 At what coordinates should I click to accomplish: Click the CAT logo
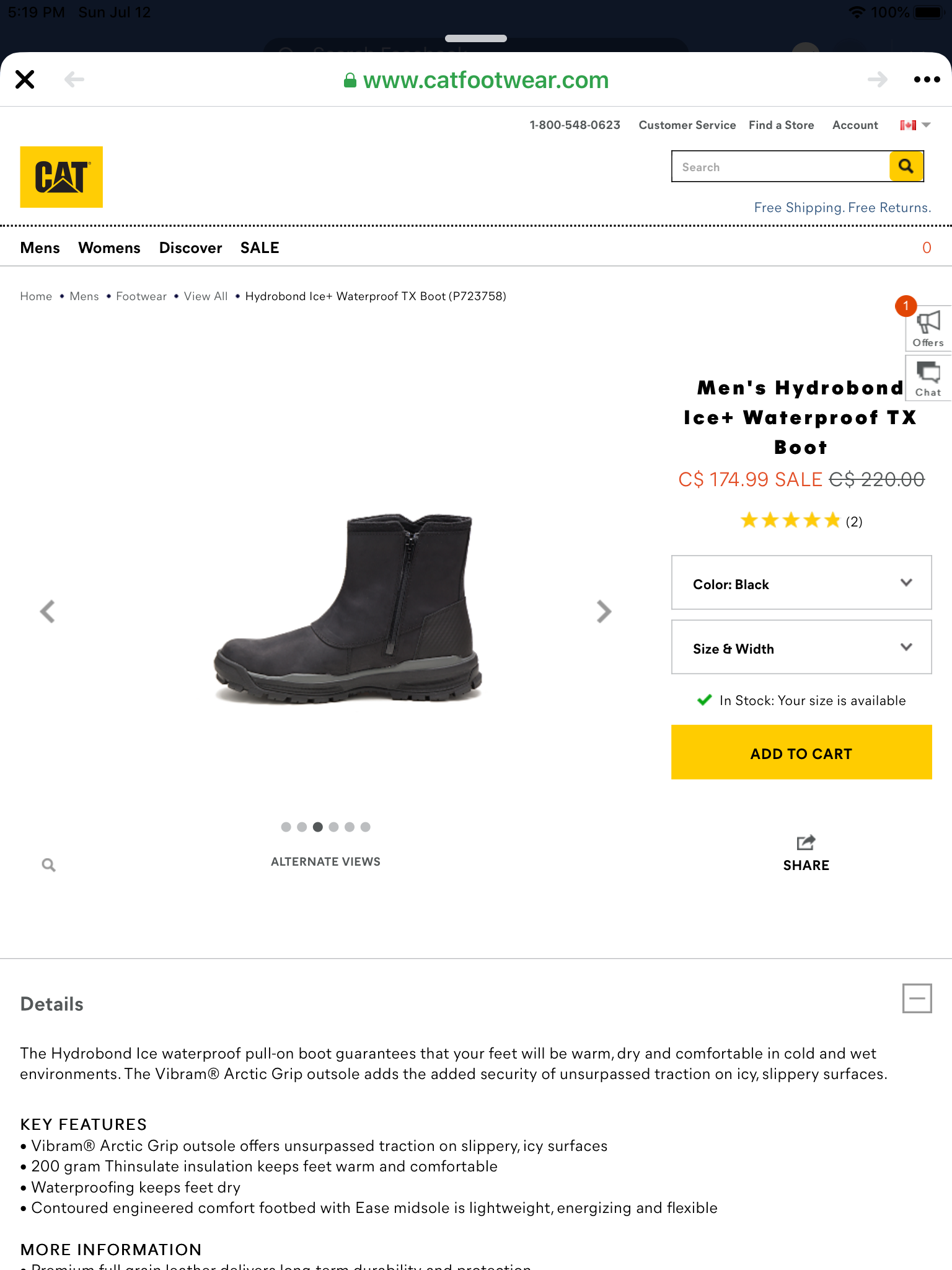61,177
